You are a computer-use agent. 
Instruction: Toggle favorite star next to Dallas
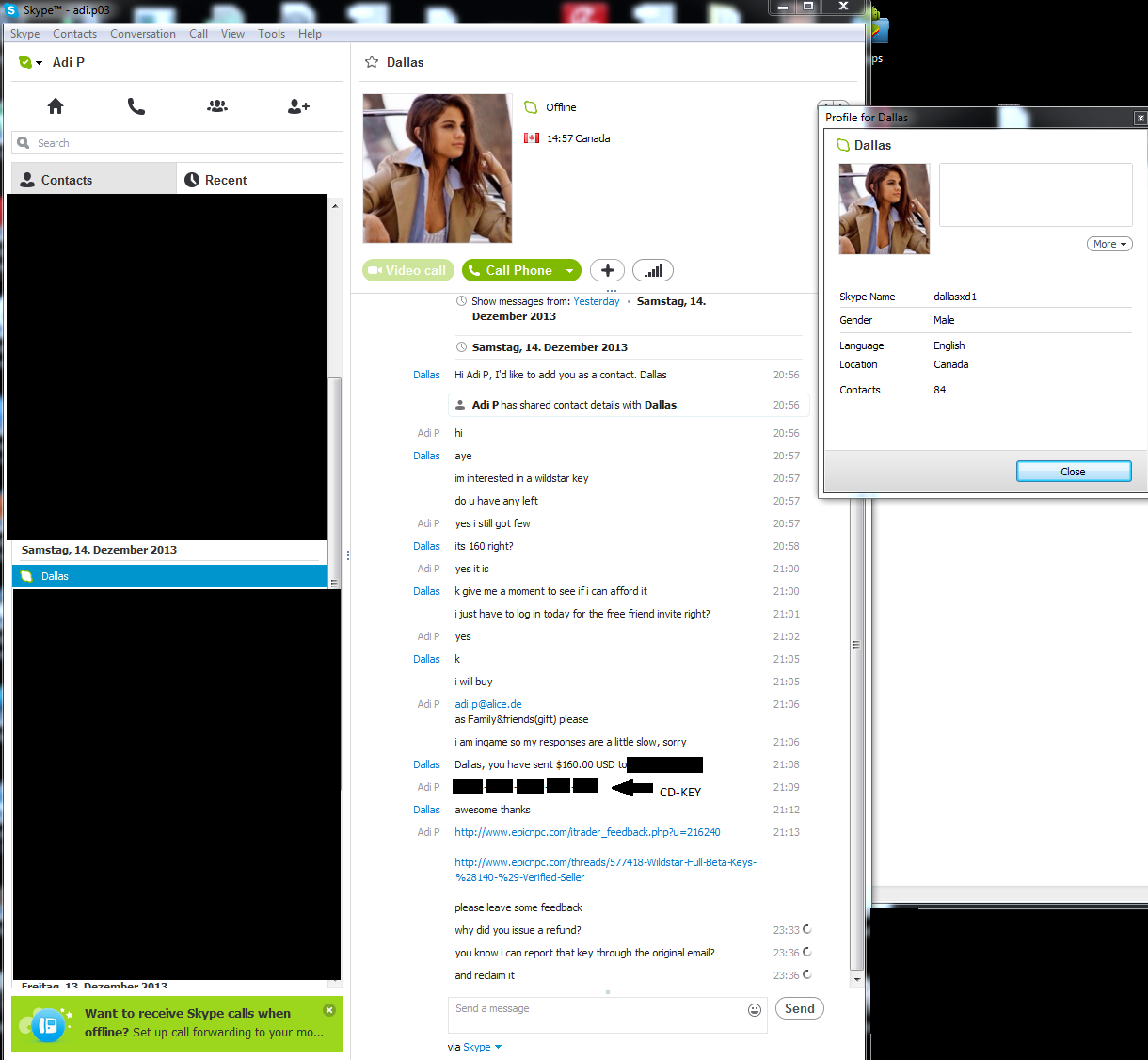[x=372, y=62]
